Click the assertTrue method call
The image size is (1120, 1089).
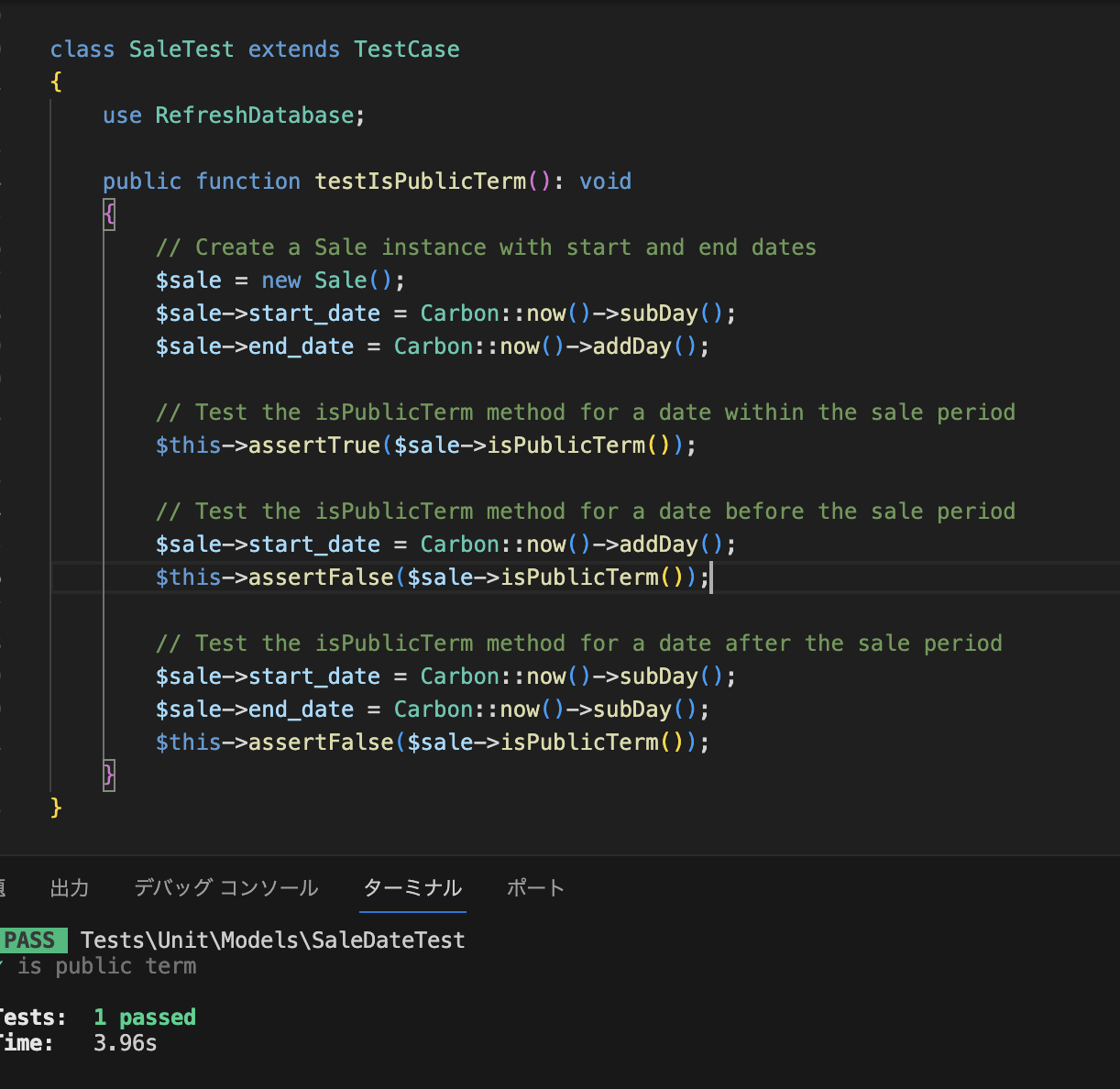[313, 445]
